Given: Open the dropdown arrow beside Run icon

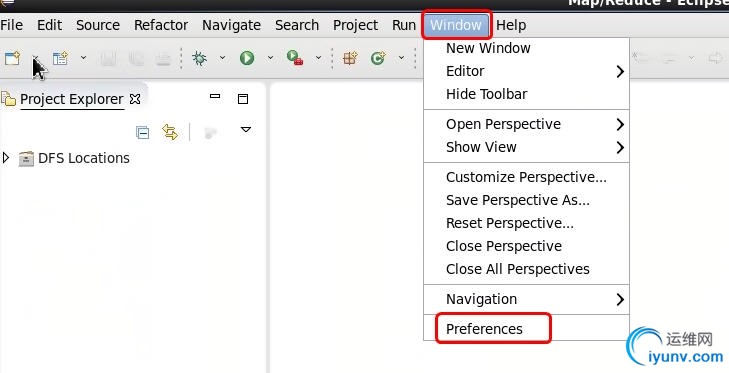Looking at the screenshot, I should click(x=270, y=58).
